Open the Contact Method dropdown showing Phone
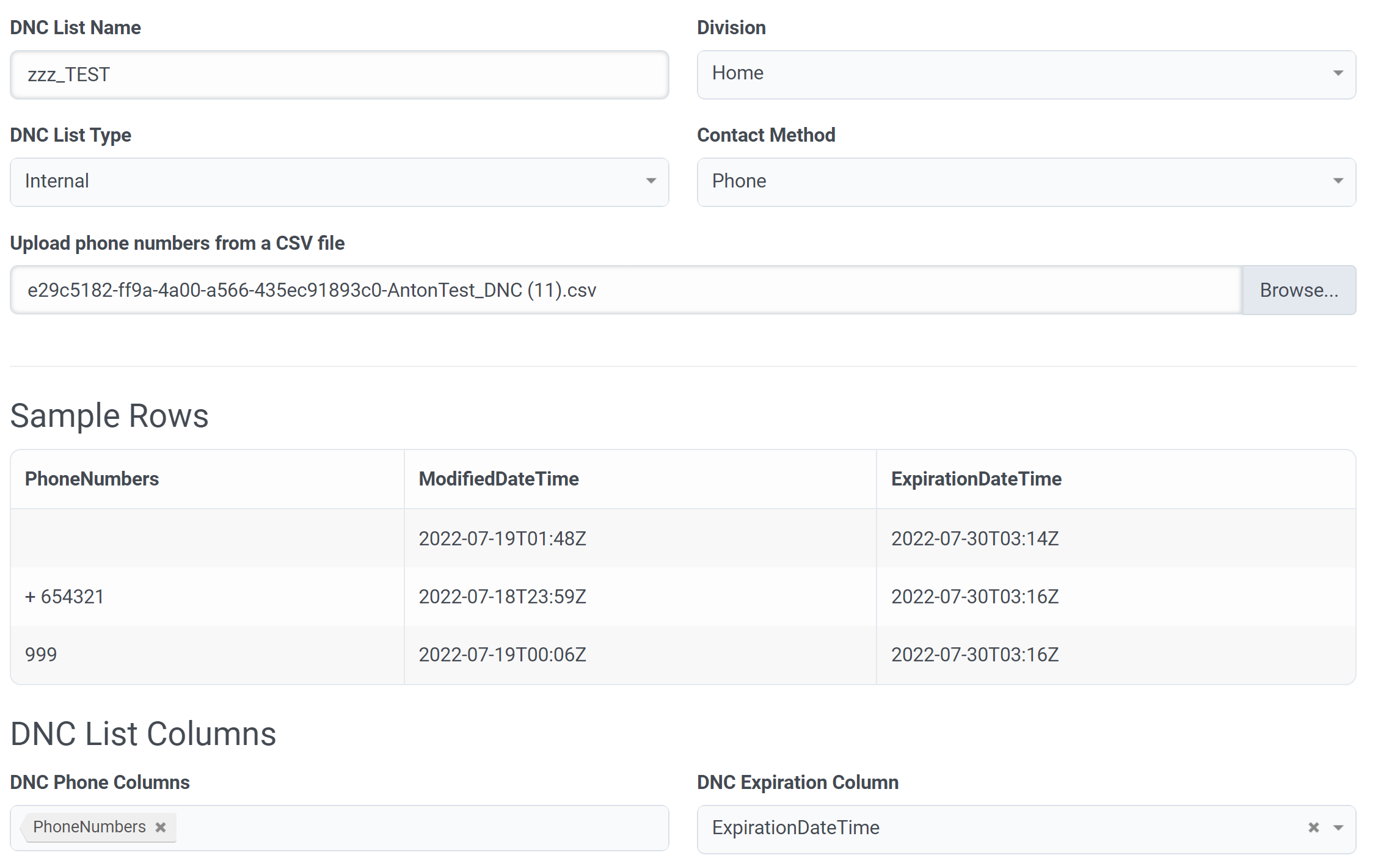1400x858 pixels. (x=1026, y=181)
